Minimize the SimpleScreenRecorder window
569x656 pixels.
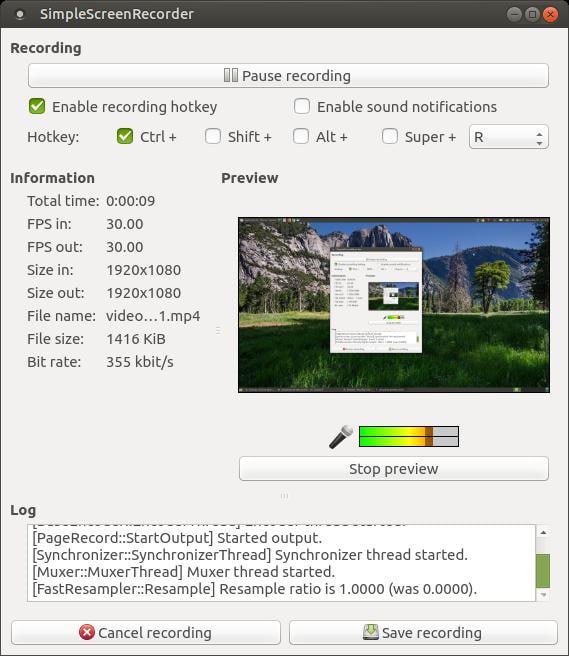pos(514,15)
